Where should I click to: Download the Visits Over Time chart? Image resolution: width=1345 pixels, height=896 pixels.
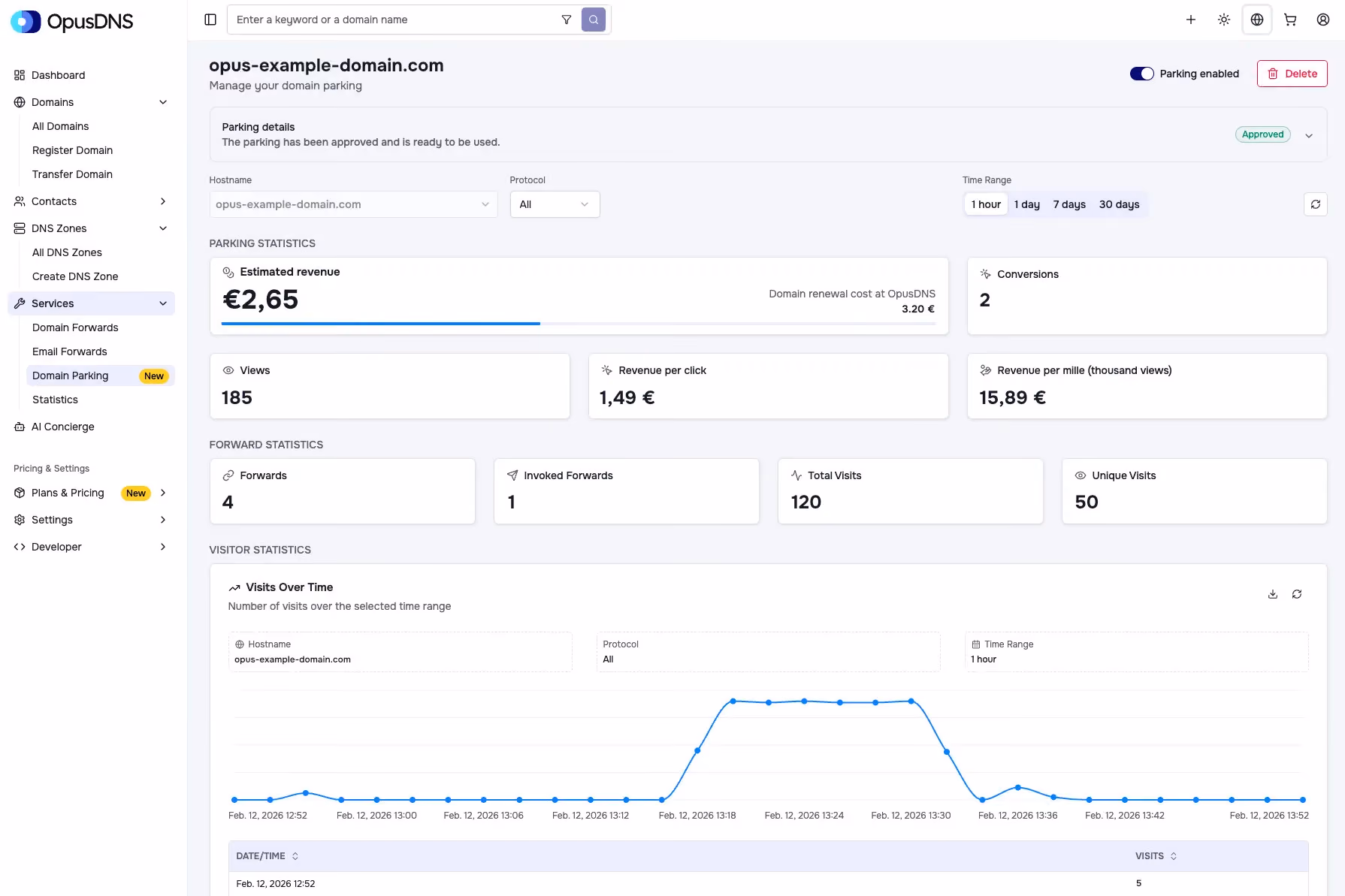1273,594
